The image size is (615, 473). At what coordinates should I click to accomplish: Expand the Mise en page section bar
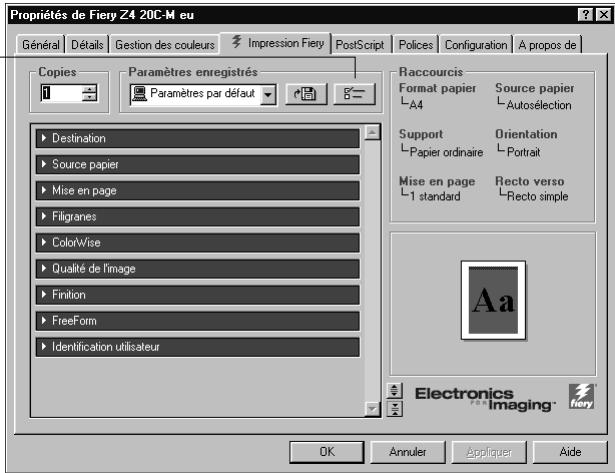[197, 191]
